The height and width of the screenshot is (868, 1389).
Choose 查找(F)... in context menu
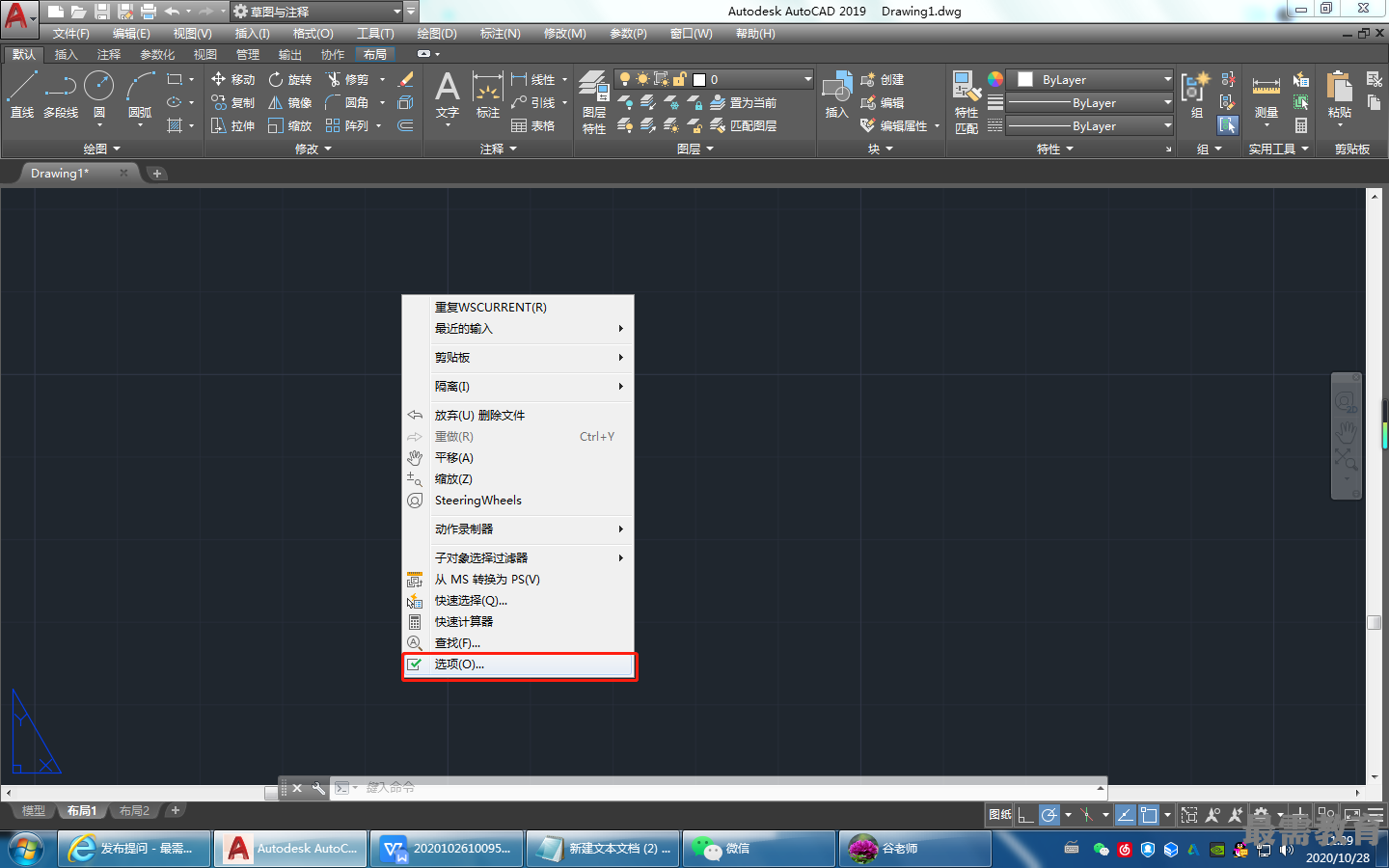click(518, 643)
